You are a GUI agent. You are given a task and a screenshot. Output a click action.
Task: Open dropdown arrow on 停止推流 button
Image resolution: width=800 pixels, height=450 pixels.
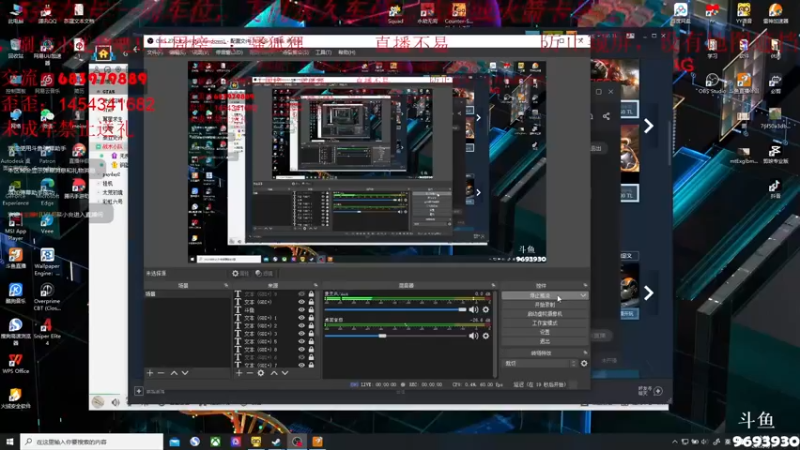[x=583, y=295]
